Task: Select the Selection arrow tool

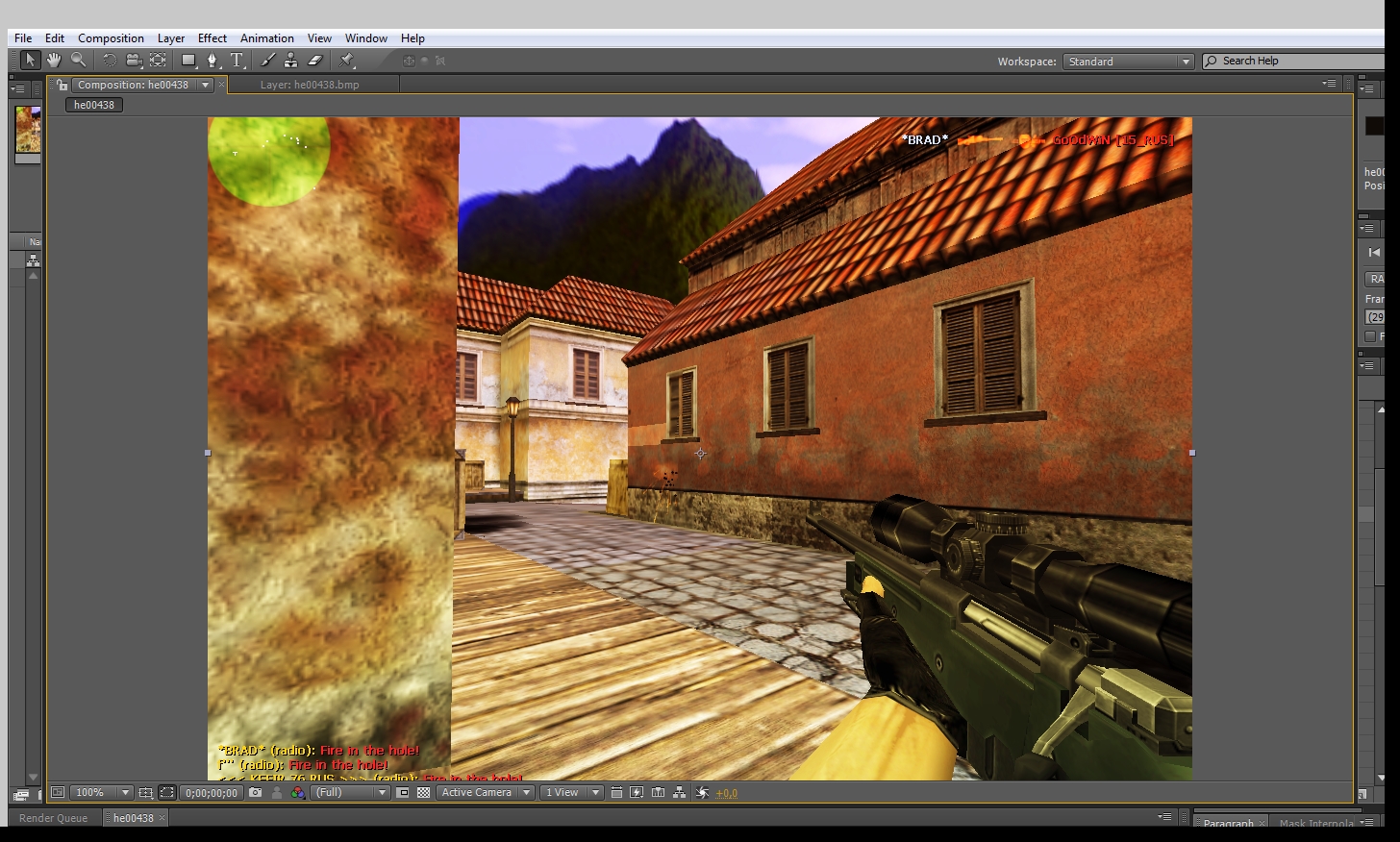Action: click(30, 60)
